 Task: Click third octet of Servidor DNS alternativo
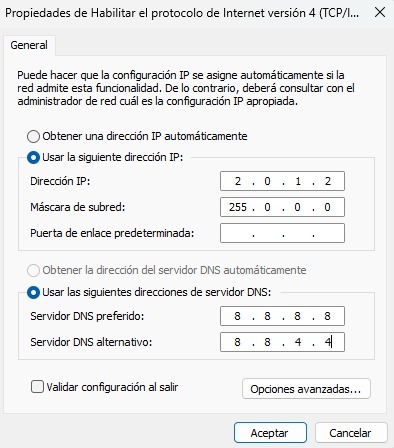[298, 342]
